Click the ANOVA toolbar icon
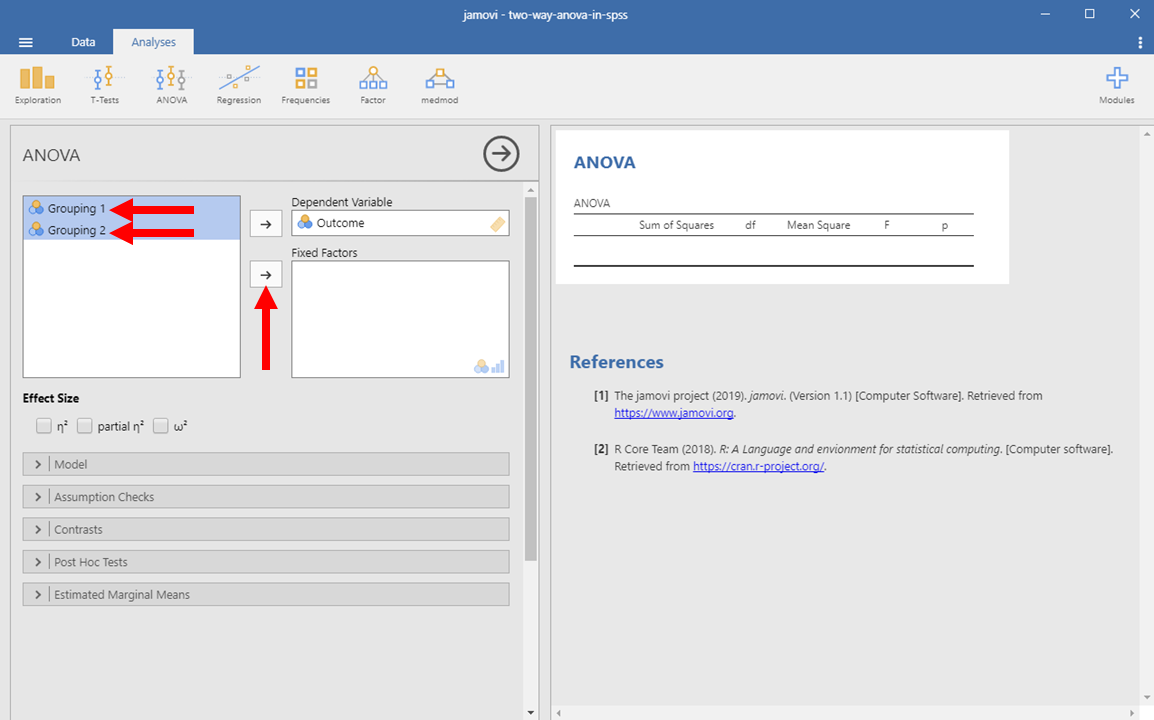Image resolution: width=1154 pixels, height=720 pixels. [171, 84]
